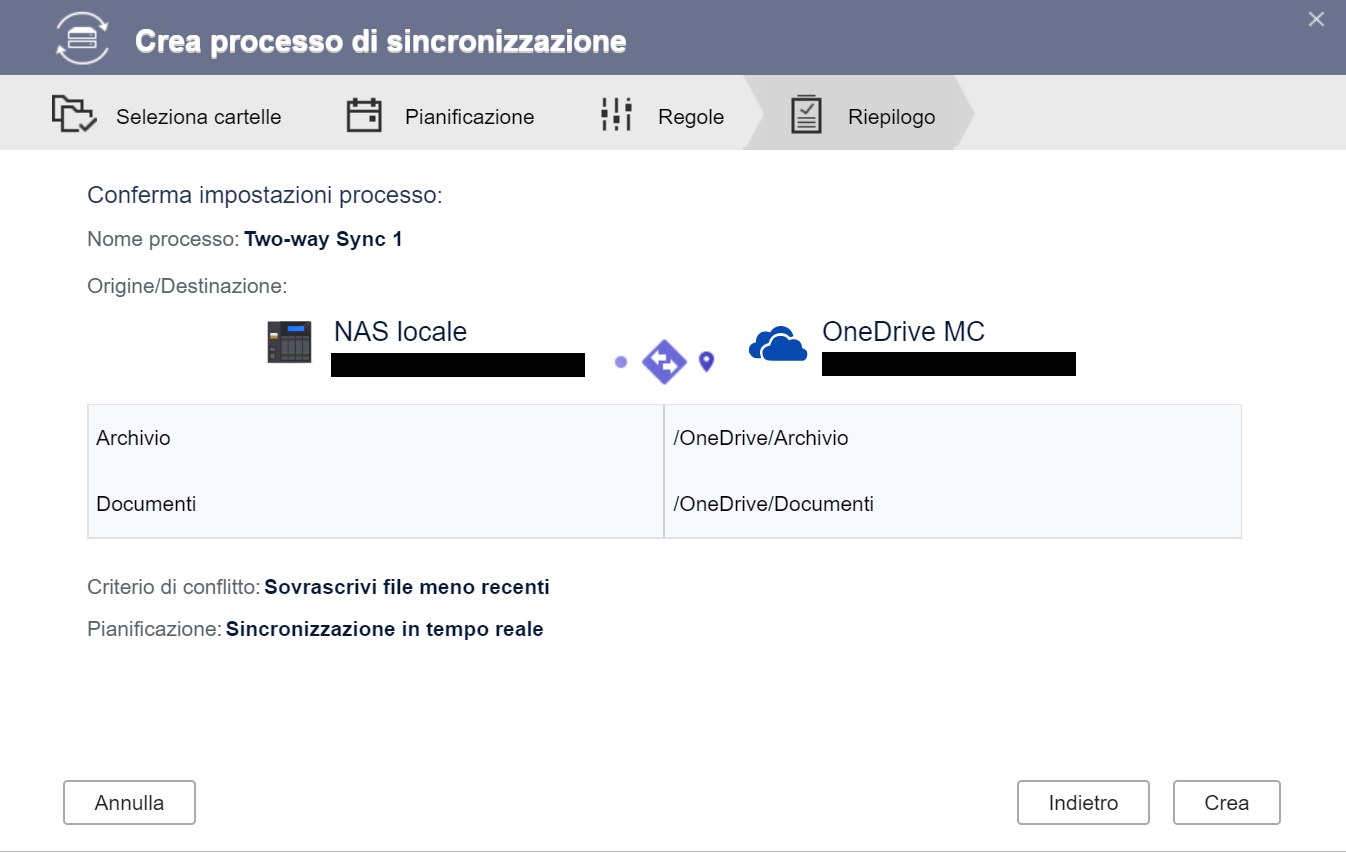Image resolution: width=1346 pixels, height=853 pixels.
Task: Close the sync process dialog
Action: pyautogui.click(x=1316, y=19)
